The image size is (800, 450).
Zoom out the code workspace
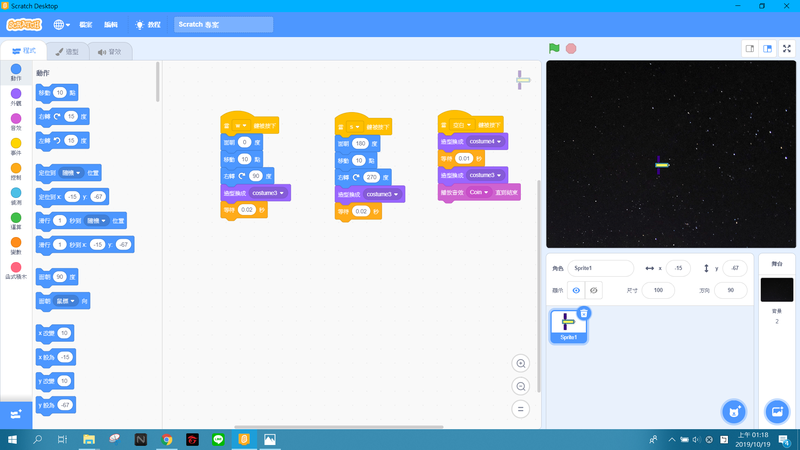pos(520,386)
